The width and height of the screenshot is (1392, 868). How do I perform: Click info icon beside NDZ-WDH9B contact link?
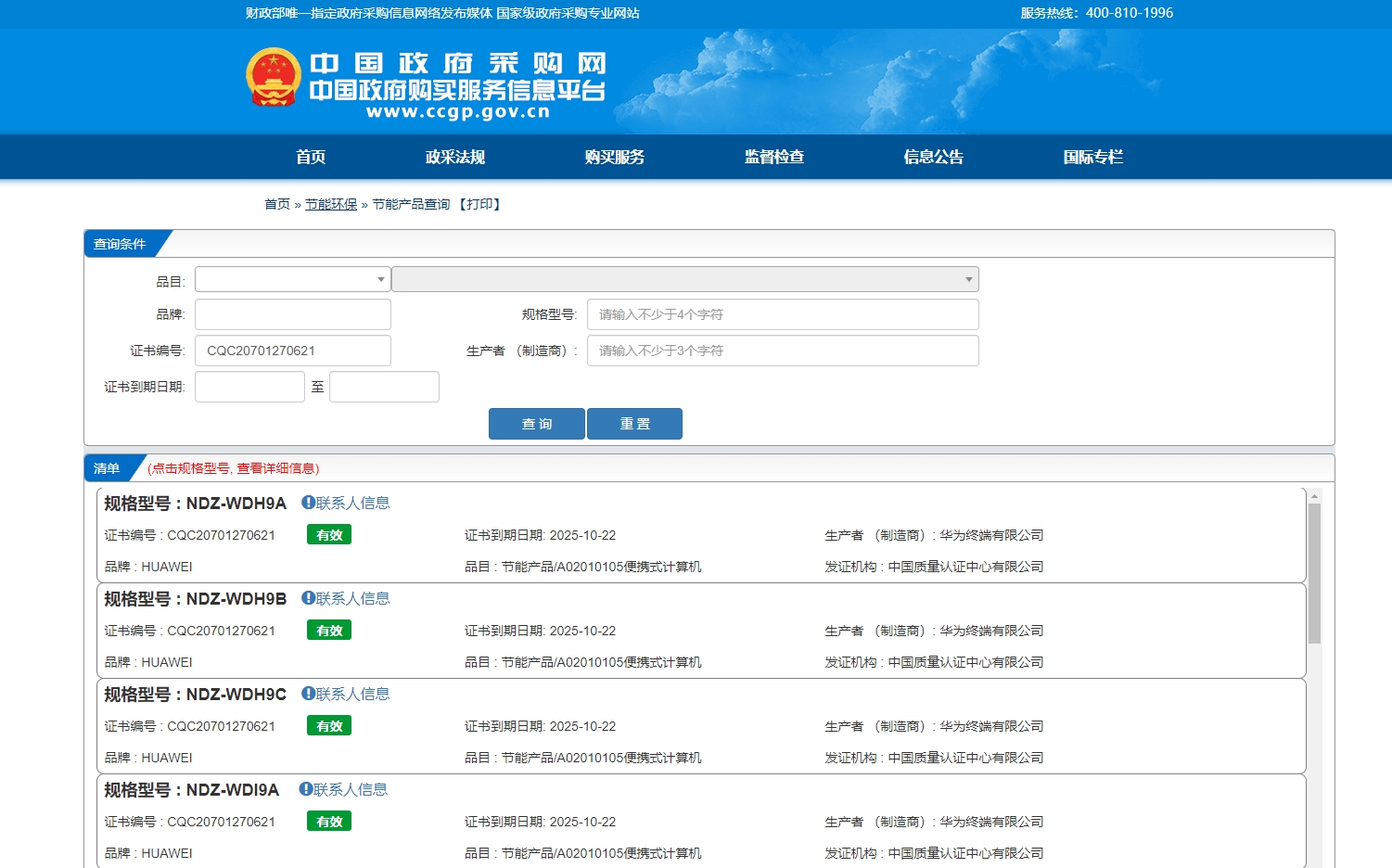tap(308, 598)
